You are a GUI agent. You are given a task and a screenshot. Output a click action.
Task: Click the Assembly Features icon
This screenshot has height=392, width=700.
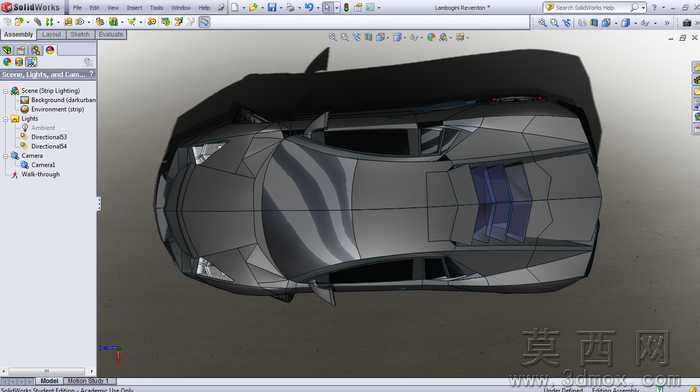[x=113, y=22]
